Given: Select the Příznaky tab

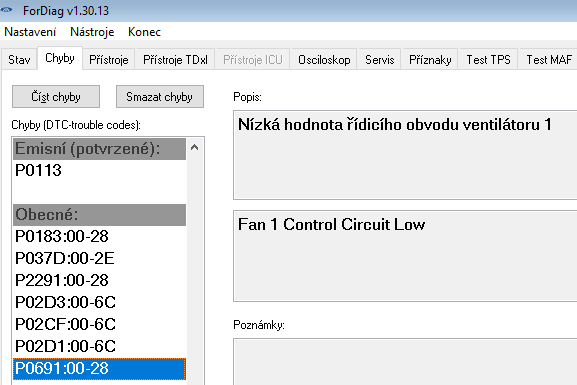Looking at the screenshot, I should [x=430, y=59].
